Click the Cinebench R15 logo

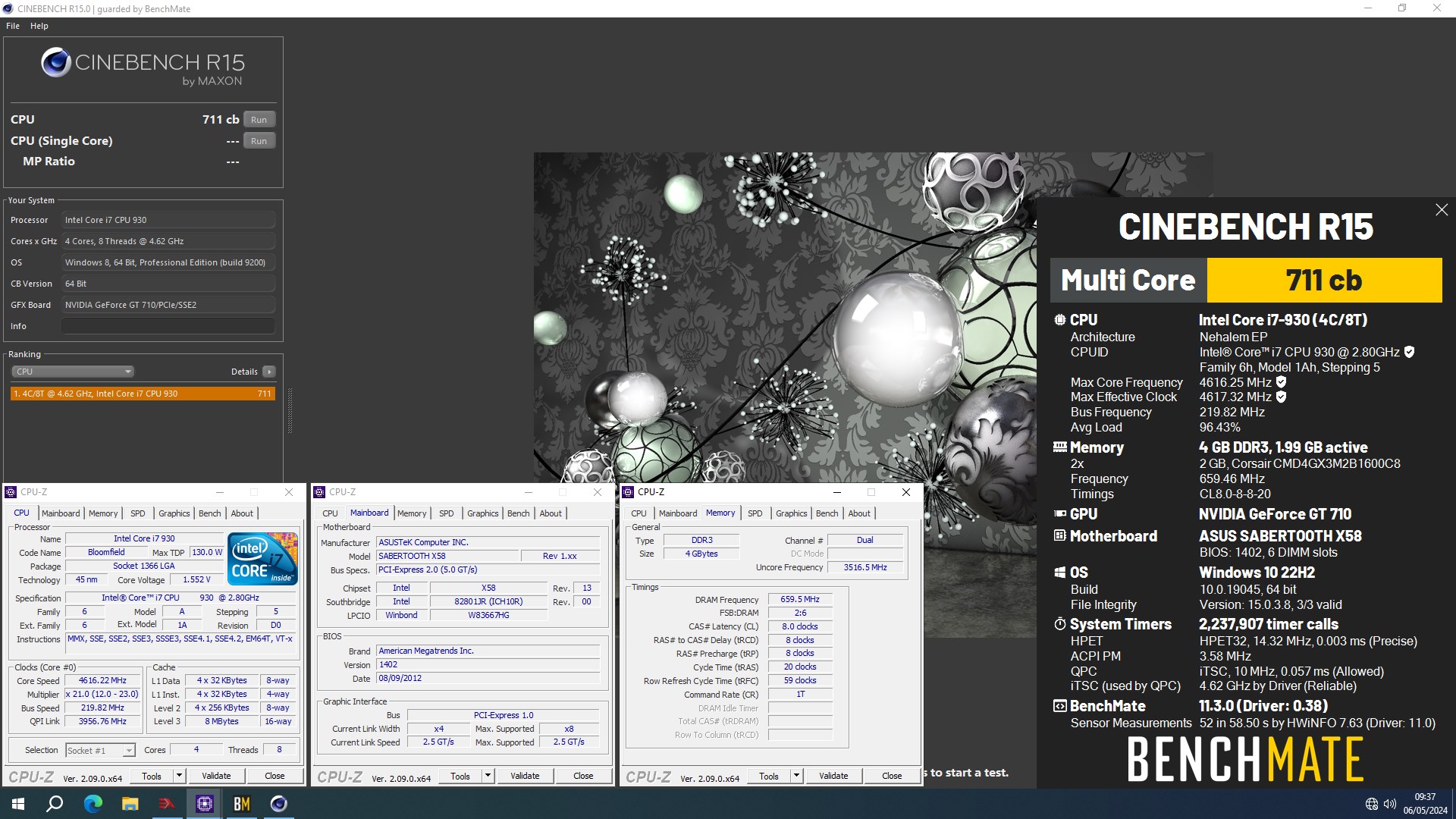[x=143, y=67]
